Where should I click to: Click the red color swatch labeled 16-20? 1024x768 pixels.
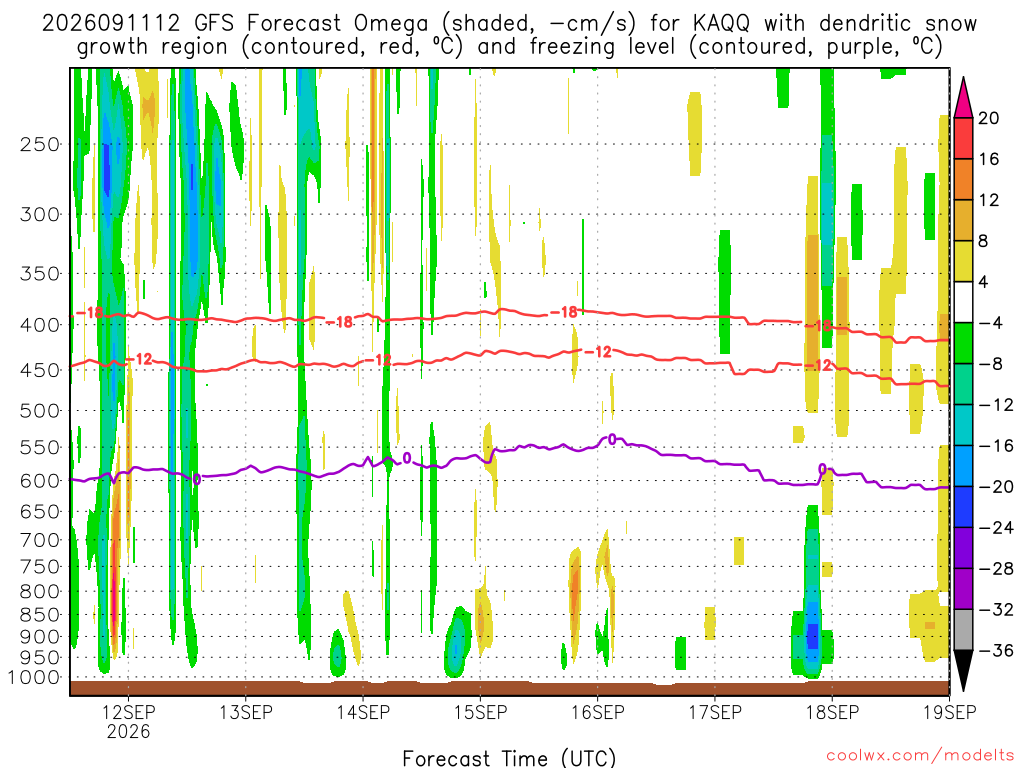click(x=963, y=138)
